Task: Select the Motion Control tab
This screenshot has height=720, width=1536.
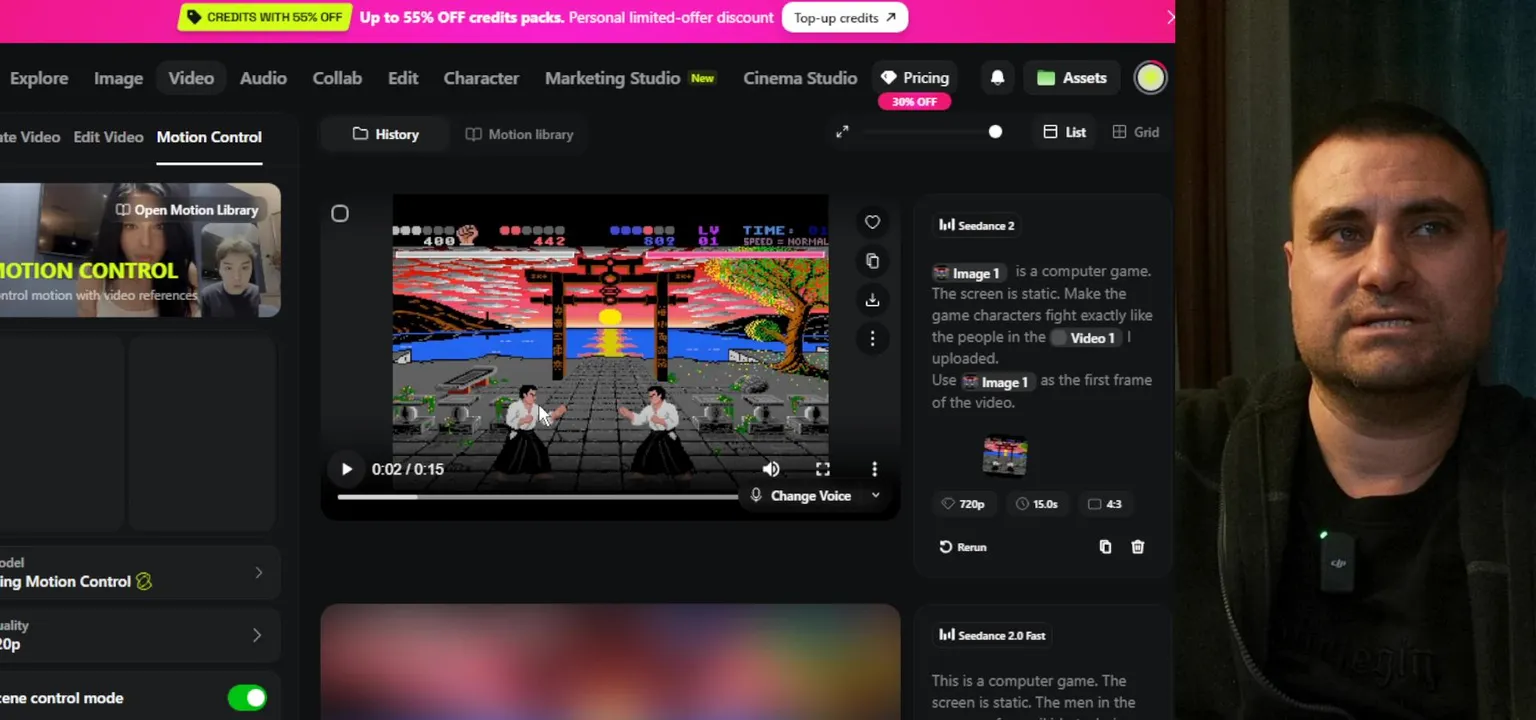Action: tap(209, 137)
